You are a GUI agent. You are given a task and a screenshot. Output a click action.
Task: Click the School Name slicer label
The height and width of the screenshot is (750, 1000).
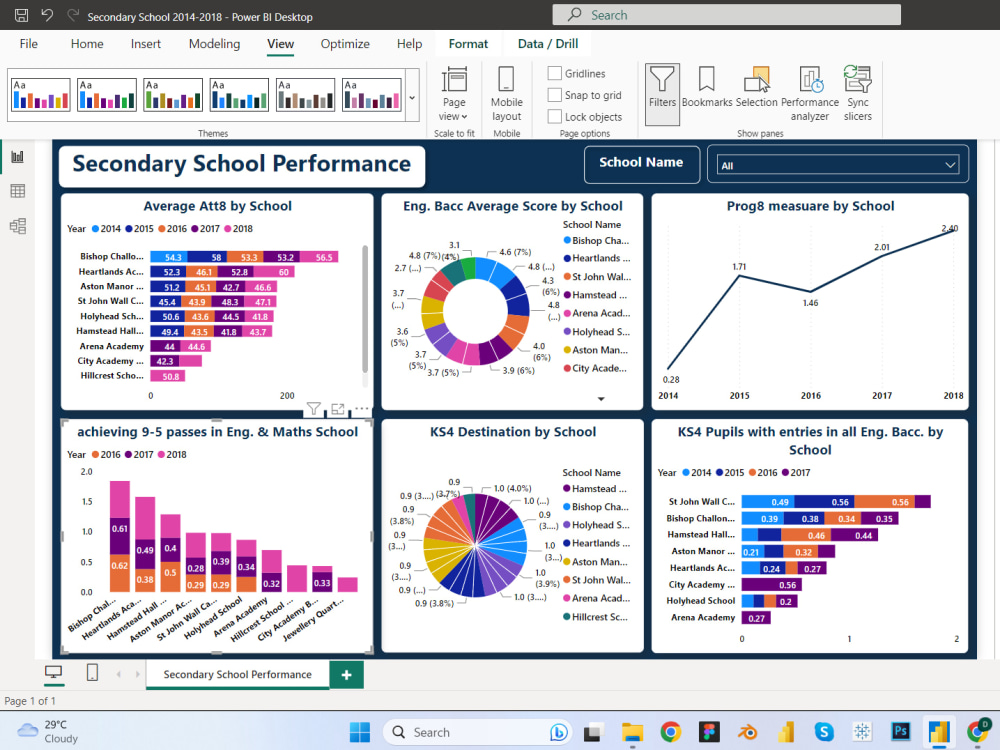[641, 163]
